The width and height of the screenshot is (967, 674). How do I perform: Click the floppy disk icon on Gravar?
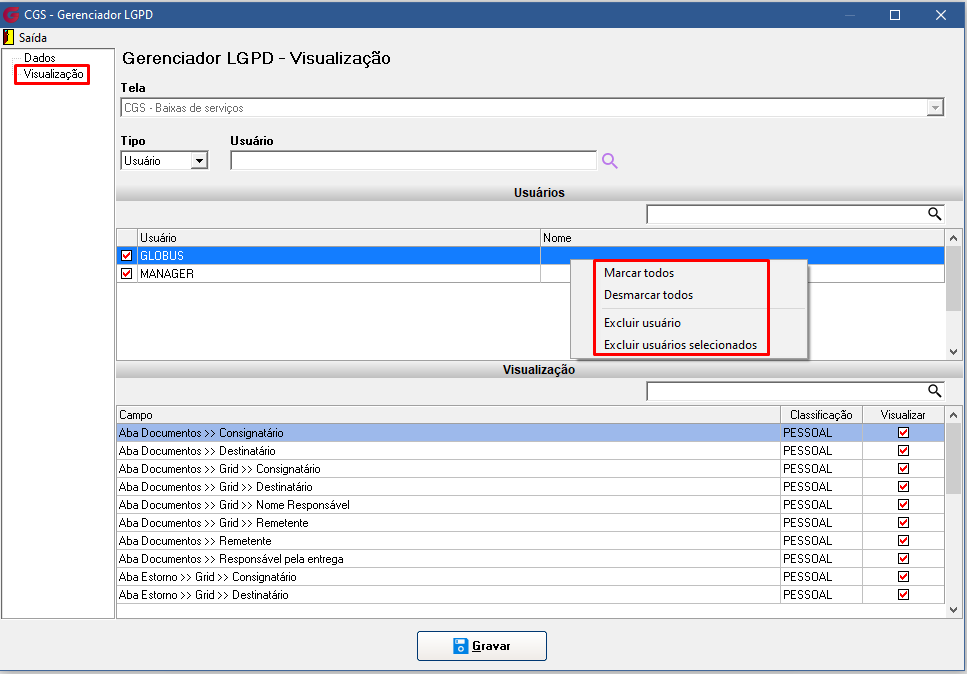pyautogui.click(x=460, y=646)
